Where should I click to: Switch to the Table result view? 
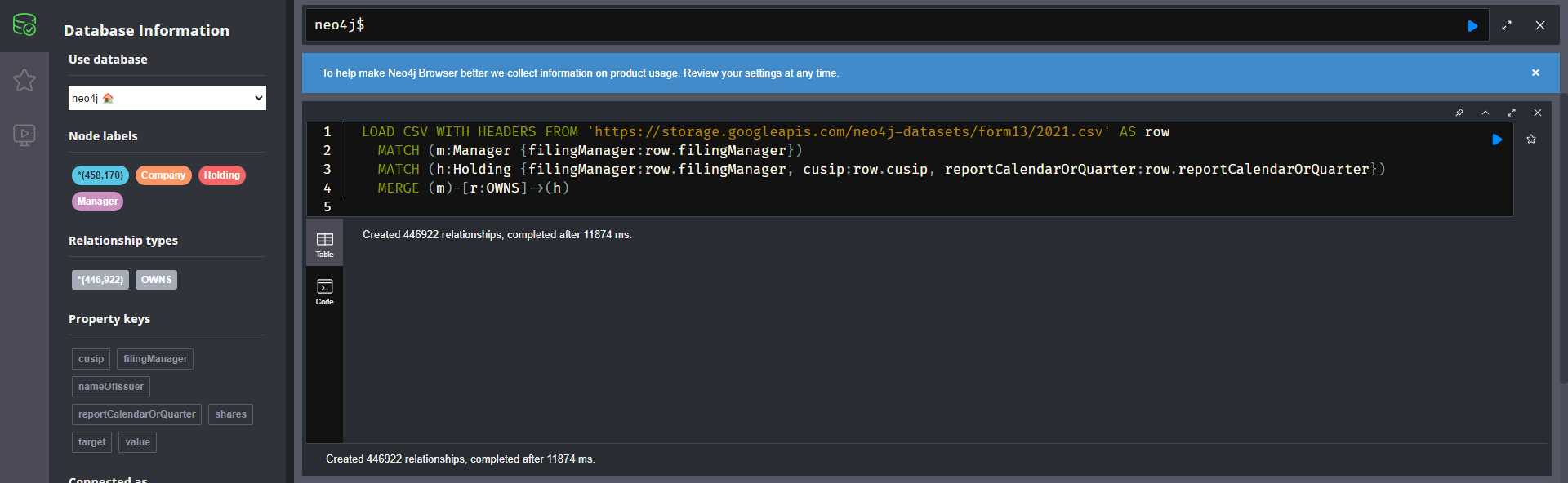point(324,243)
